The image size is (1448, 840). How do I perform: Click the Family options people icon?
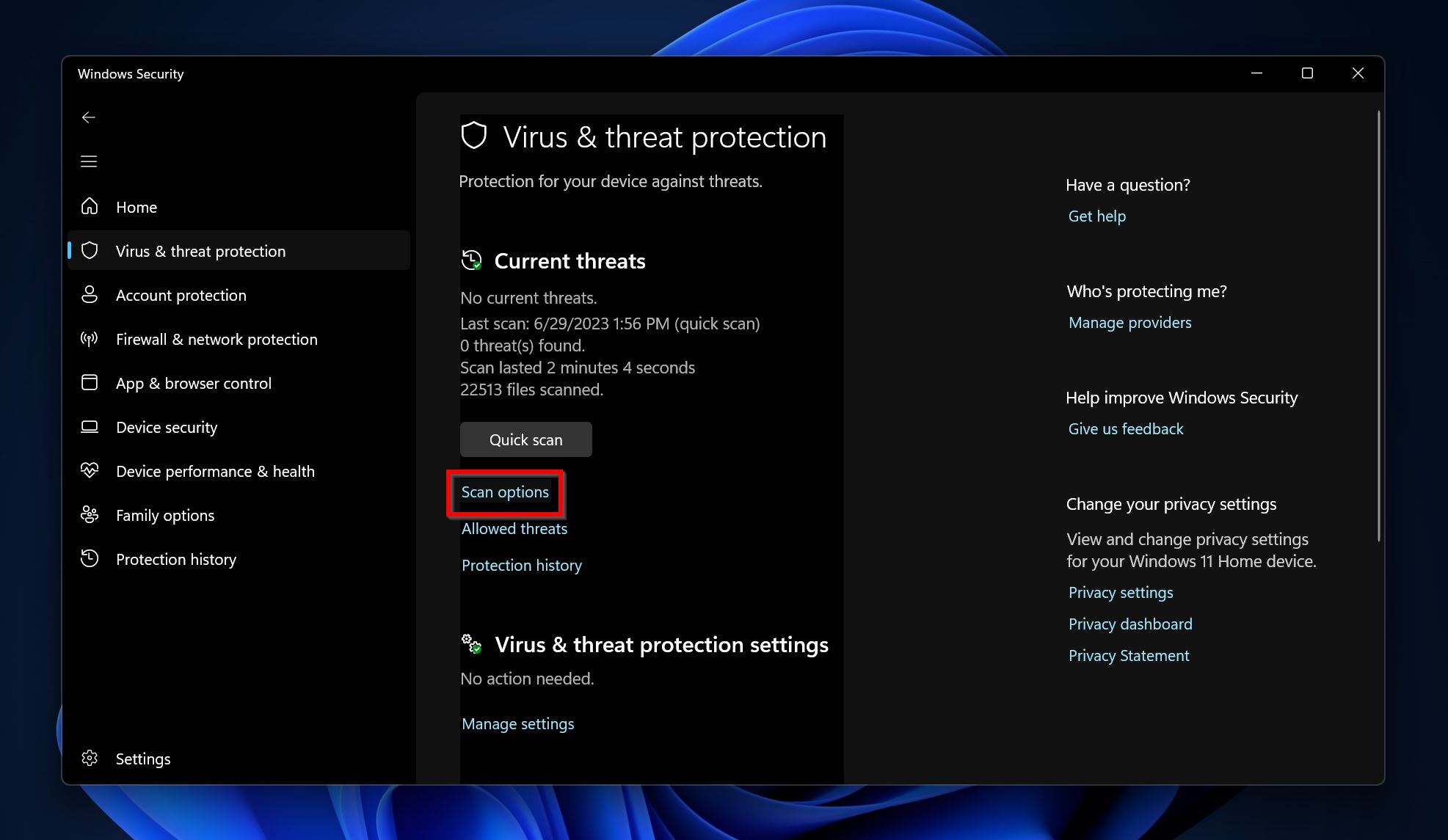point(90,515)
